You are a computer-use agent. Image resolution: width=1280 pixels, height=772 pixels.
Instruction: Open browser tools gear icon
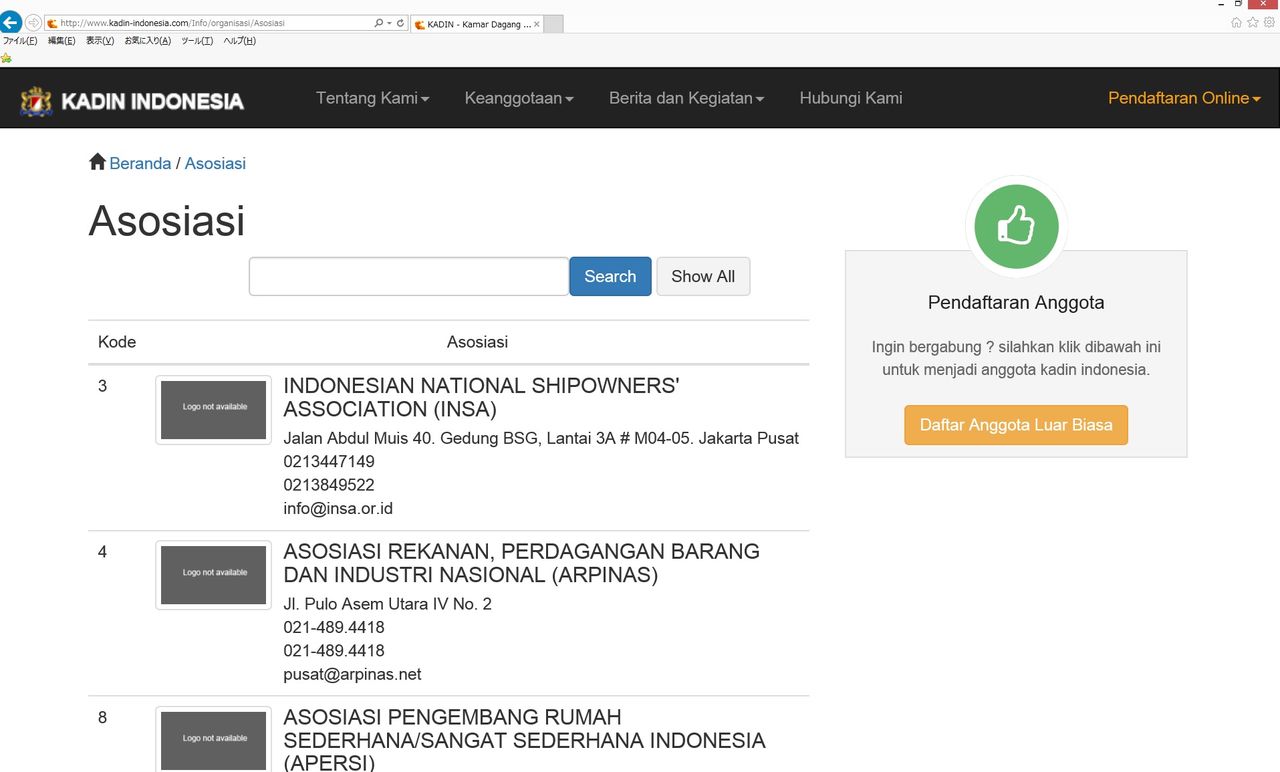(1269, 22)
